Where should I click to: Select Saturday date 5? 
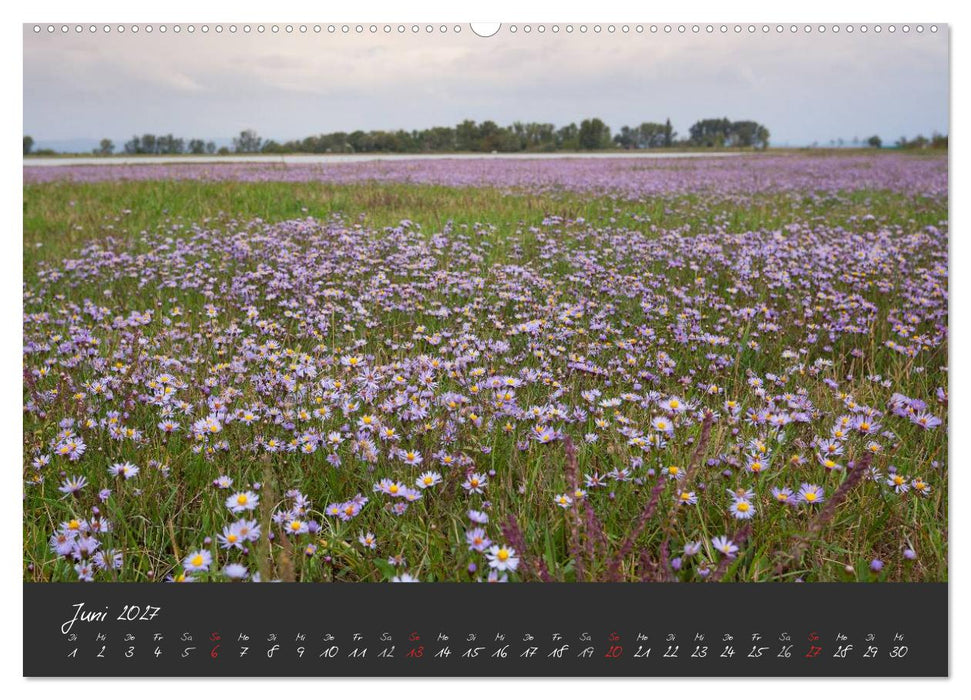(x=186, y=652)
